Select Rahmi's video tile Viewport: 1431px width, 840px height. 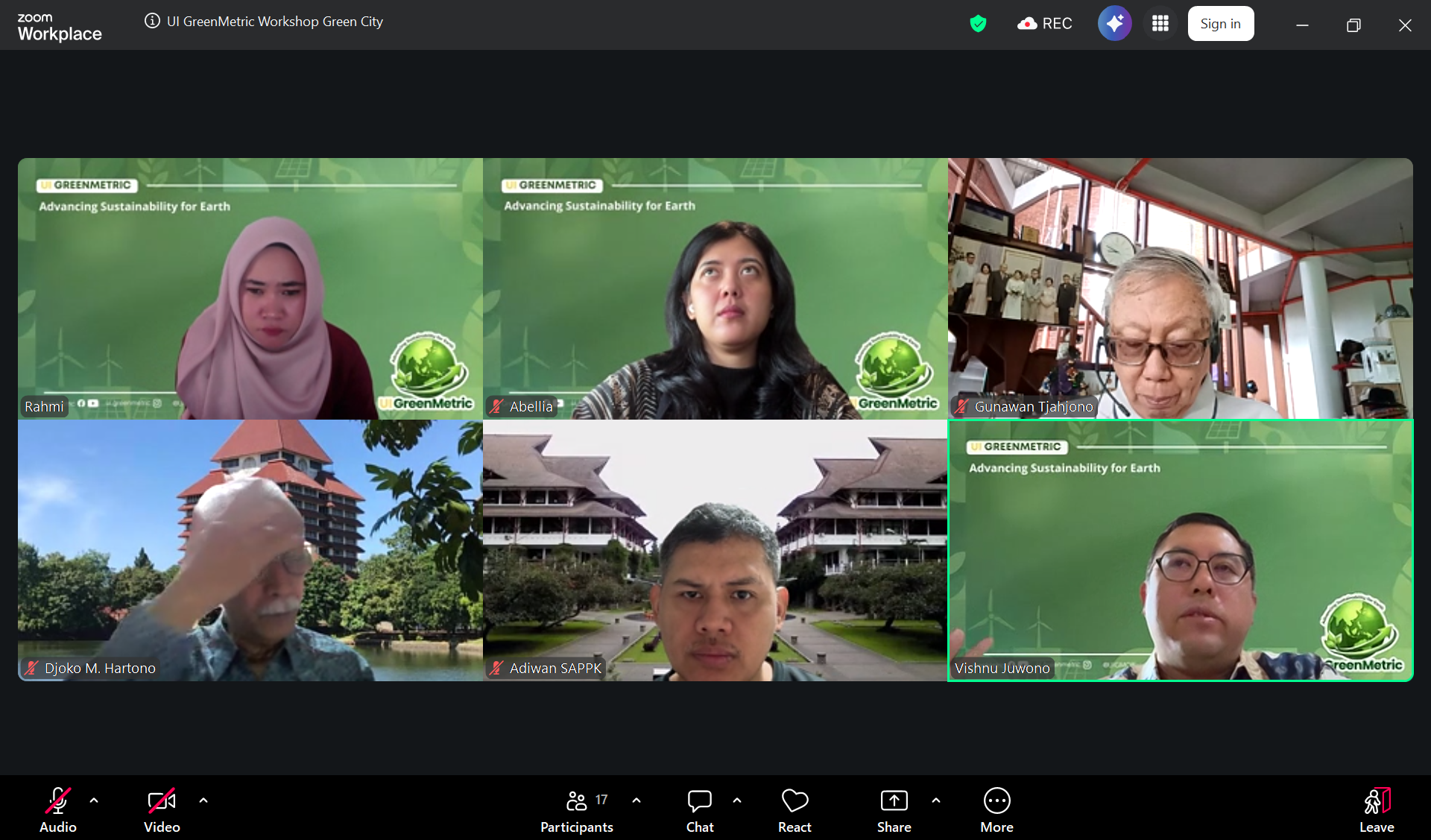(250, 288)
